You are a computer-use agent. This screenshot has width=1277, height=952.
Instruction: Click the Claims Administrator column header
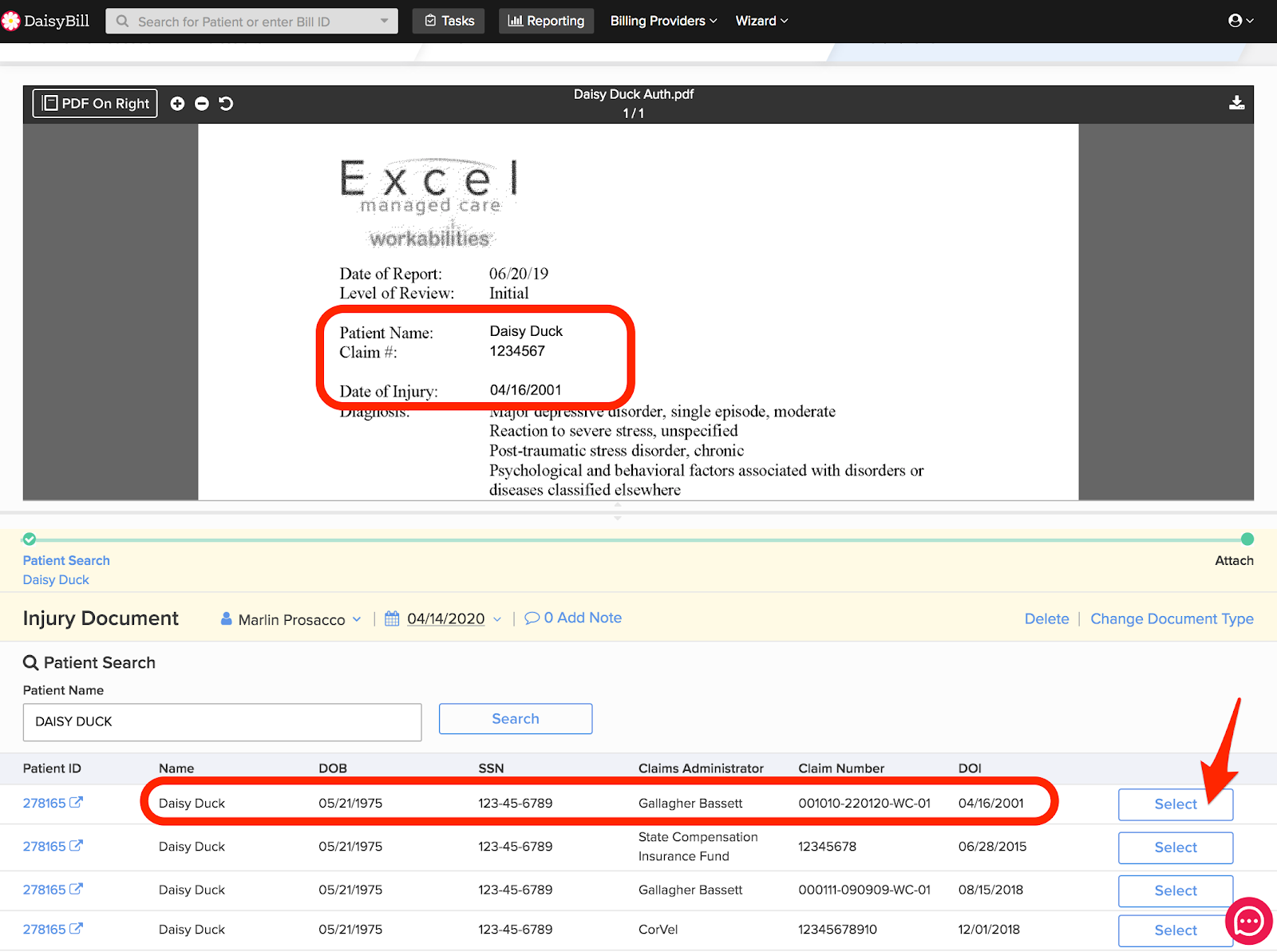point(701,768)
